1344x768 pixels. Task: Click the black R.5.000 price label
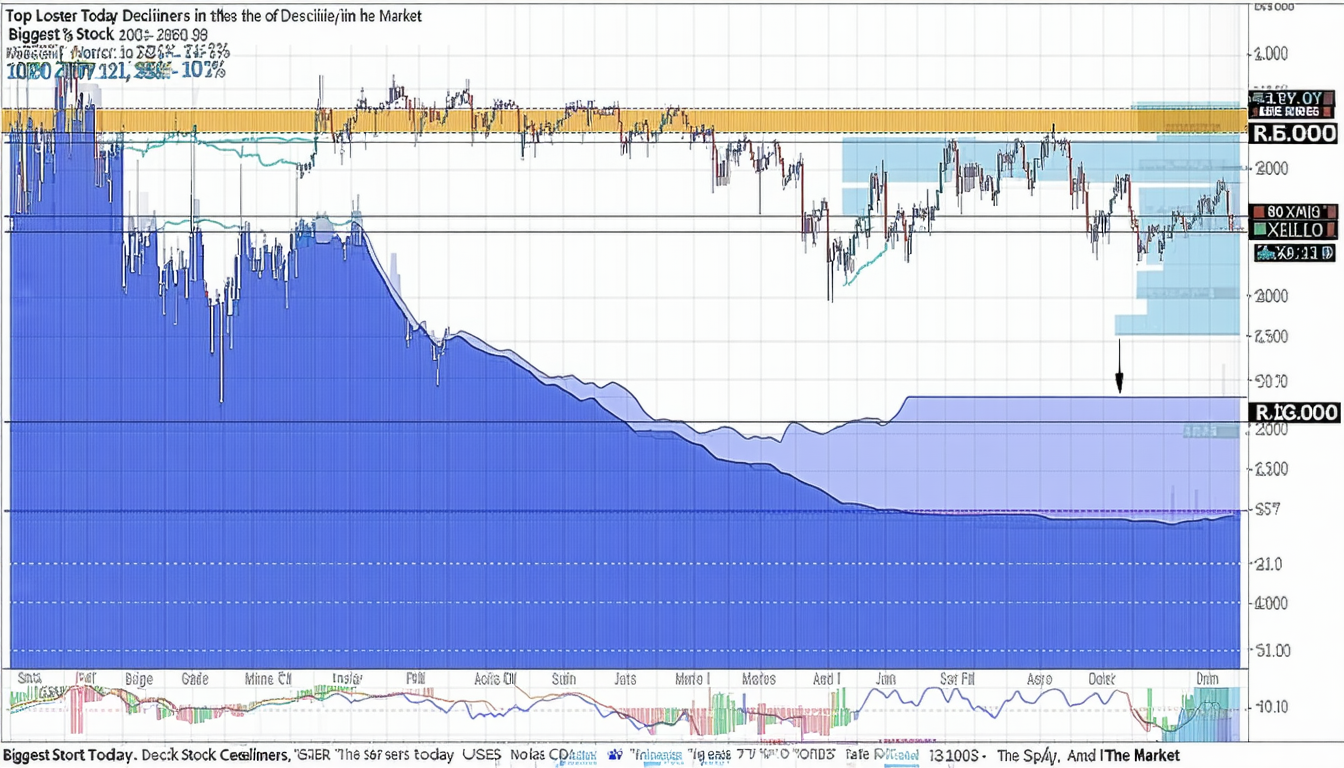1293,134
